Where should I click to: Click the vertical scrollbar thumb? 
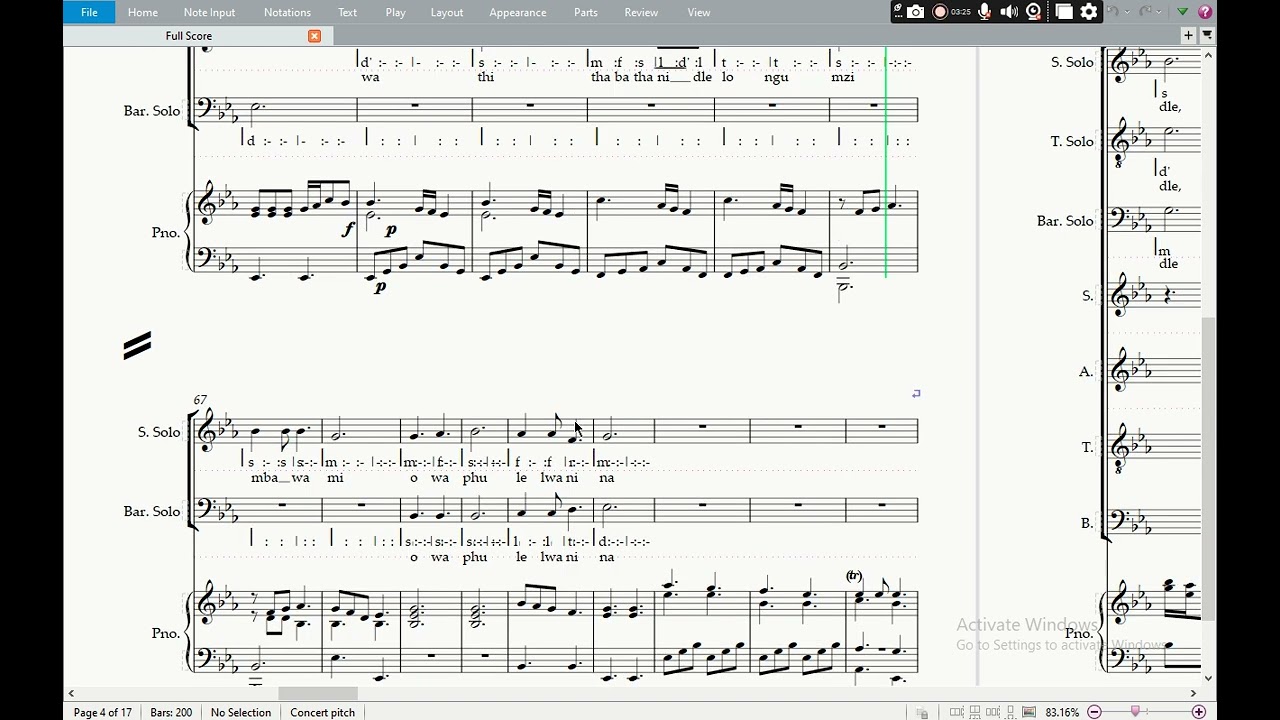click(x=1208, y=467)
